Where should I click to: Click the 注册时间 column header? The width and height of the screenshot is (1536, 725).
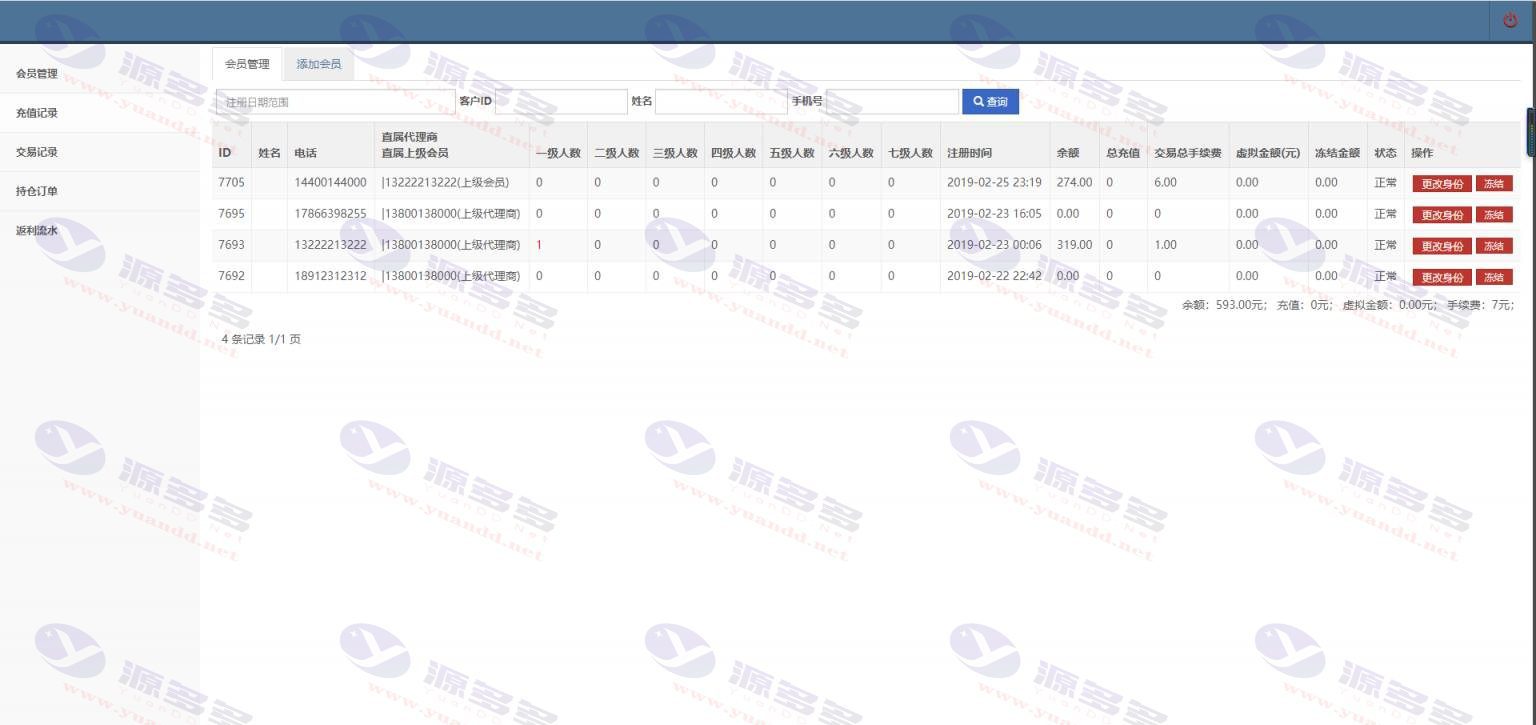pyautogui.click(x=969, y=153)
